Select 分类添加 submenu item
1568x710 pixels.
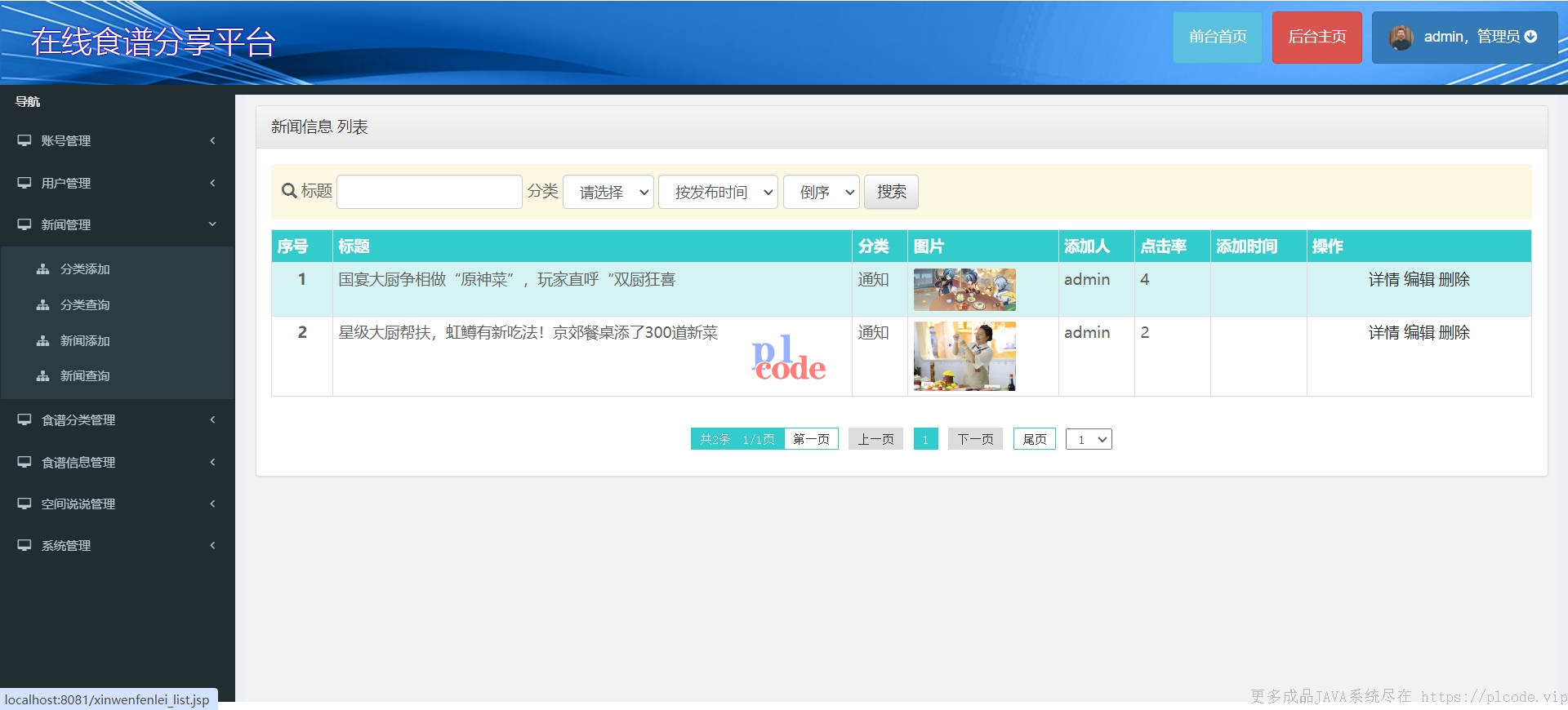point(85,268)
